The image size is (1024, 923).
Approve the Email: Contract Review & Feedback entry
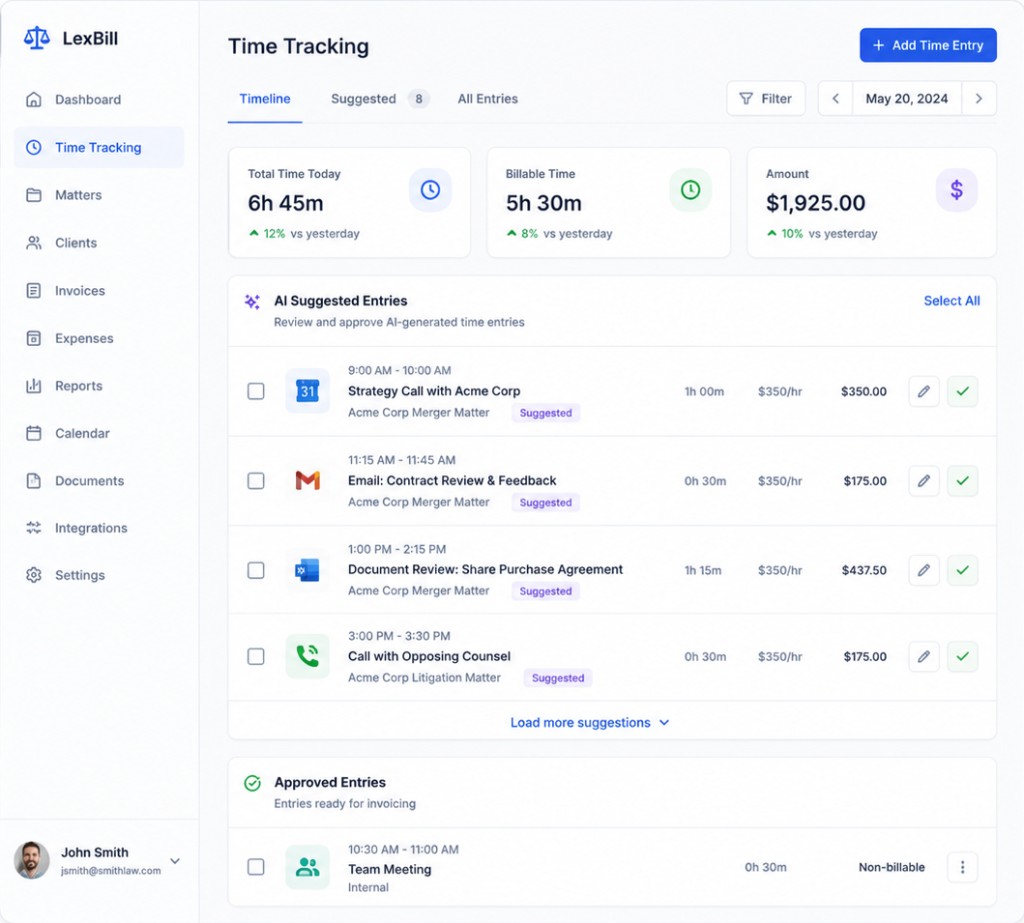tap(963, 481)
